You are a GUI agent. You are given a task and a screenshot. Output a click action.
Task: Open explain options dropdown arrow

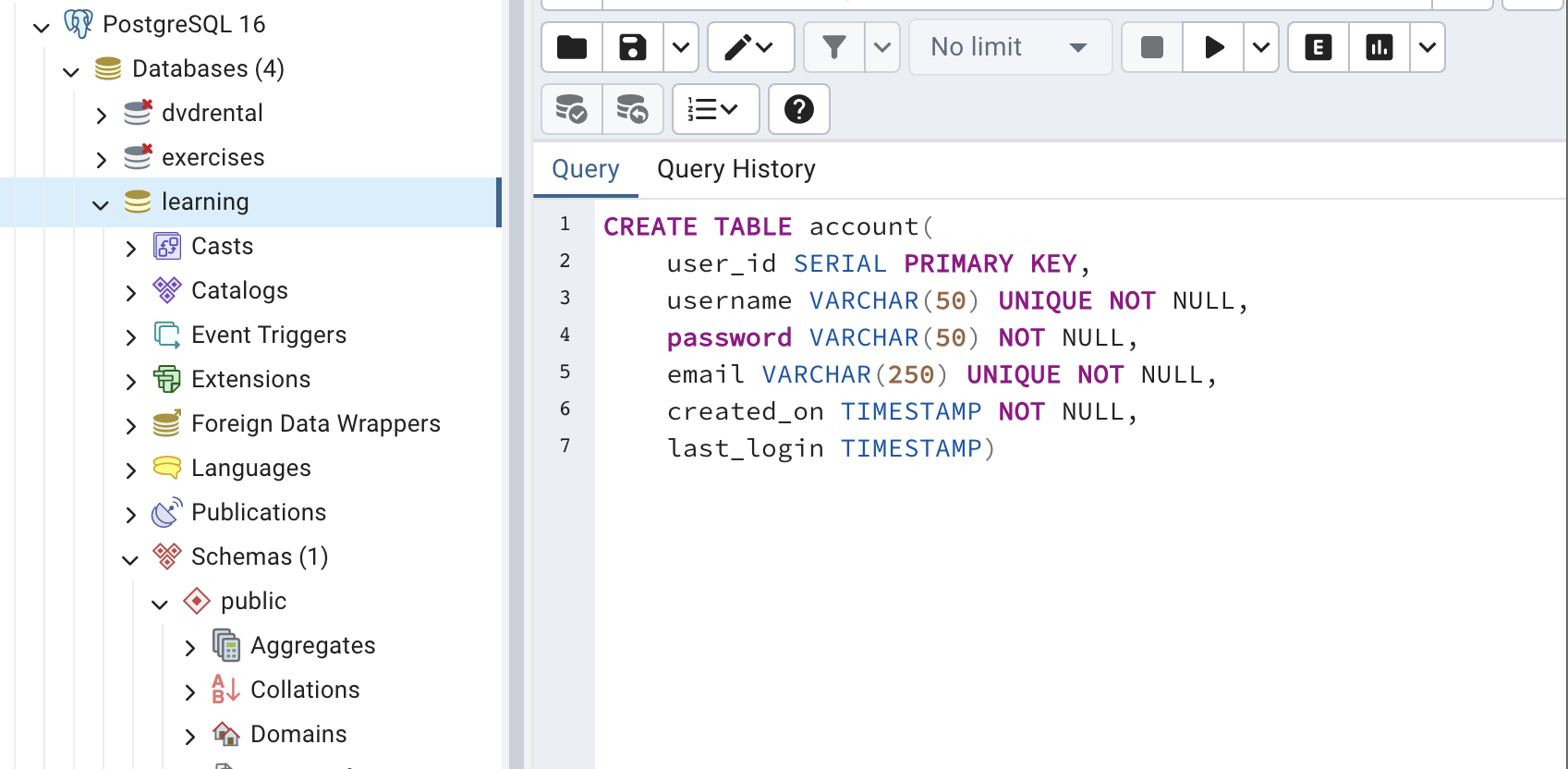1428,47
